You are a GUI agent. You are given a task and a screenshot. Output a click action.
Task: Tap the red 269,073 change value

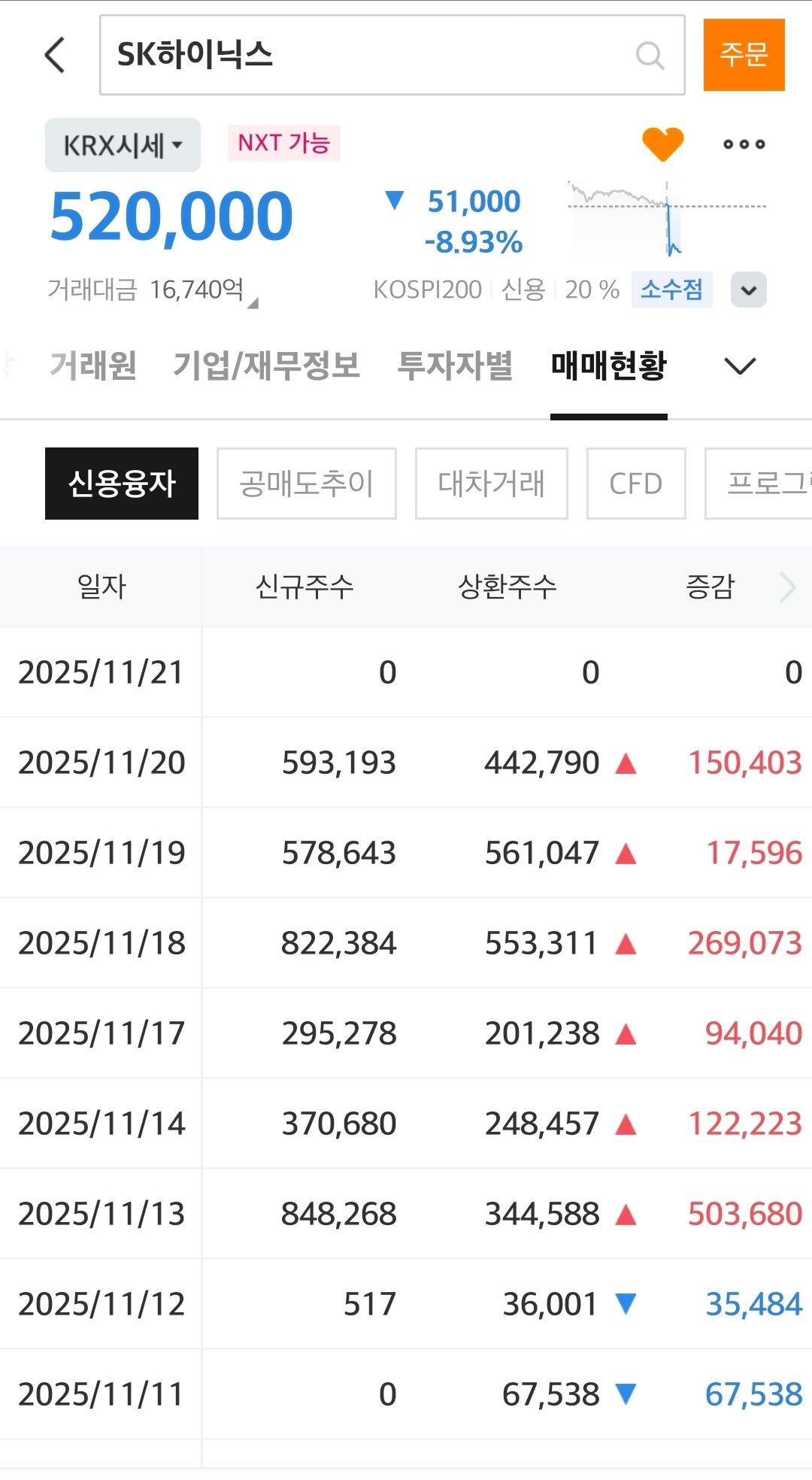coord(745,943)
